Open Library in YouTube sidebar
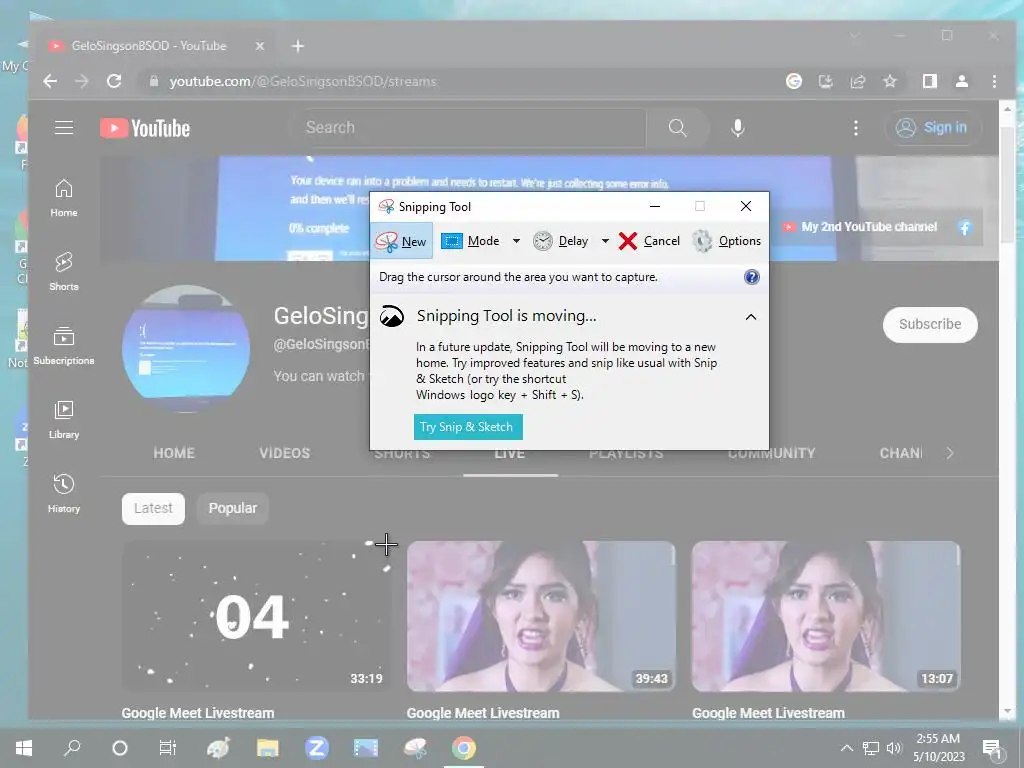Viewport: 1024px width, 768px height. point(64,419)
